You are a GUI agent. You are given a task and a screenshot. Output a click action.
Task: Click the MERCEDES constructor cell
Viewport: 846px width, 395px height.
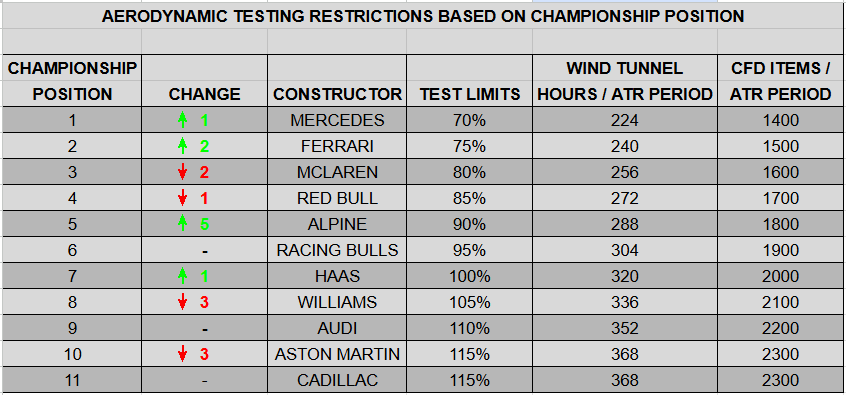pos(337,120)
